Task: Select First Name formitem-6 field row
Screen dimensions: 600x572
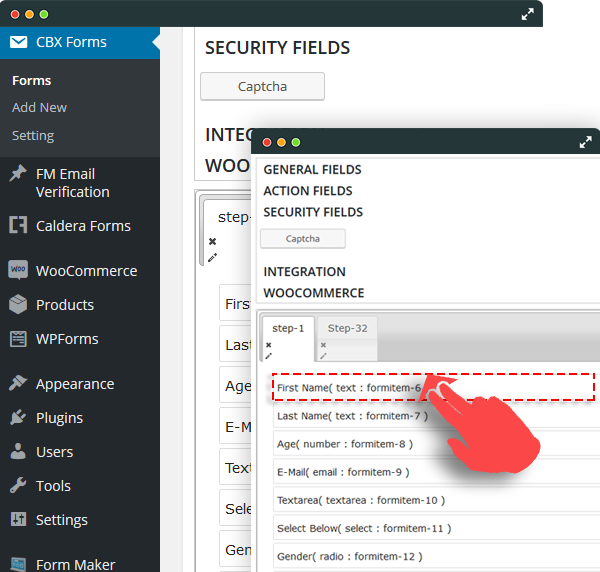Action: pos(433,387)
